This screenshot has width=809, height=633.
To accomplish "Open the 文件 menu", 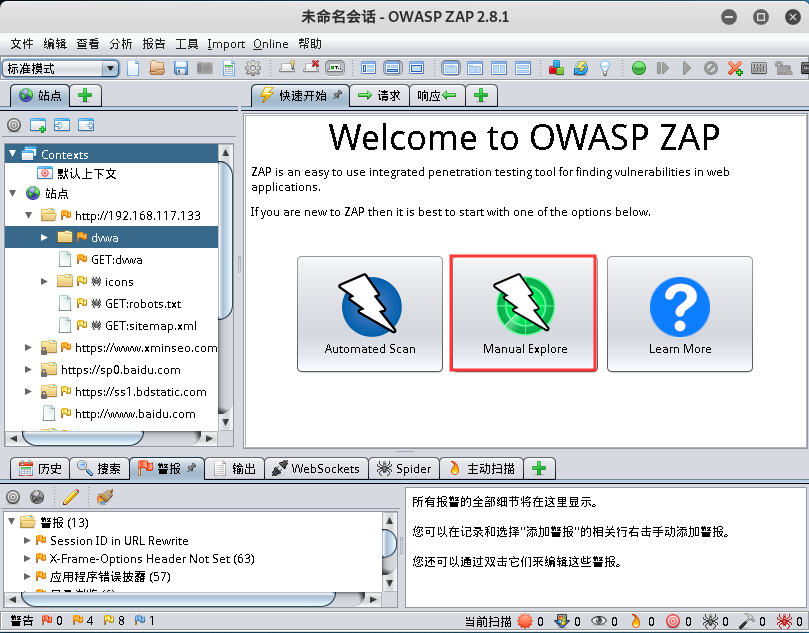I will [x=22, y=44].
